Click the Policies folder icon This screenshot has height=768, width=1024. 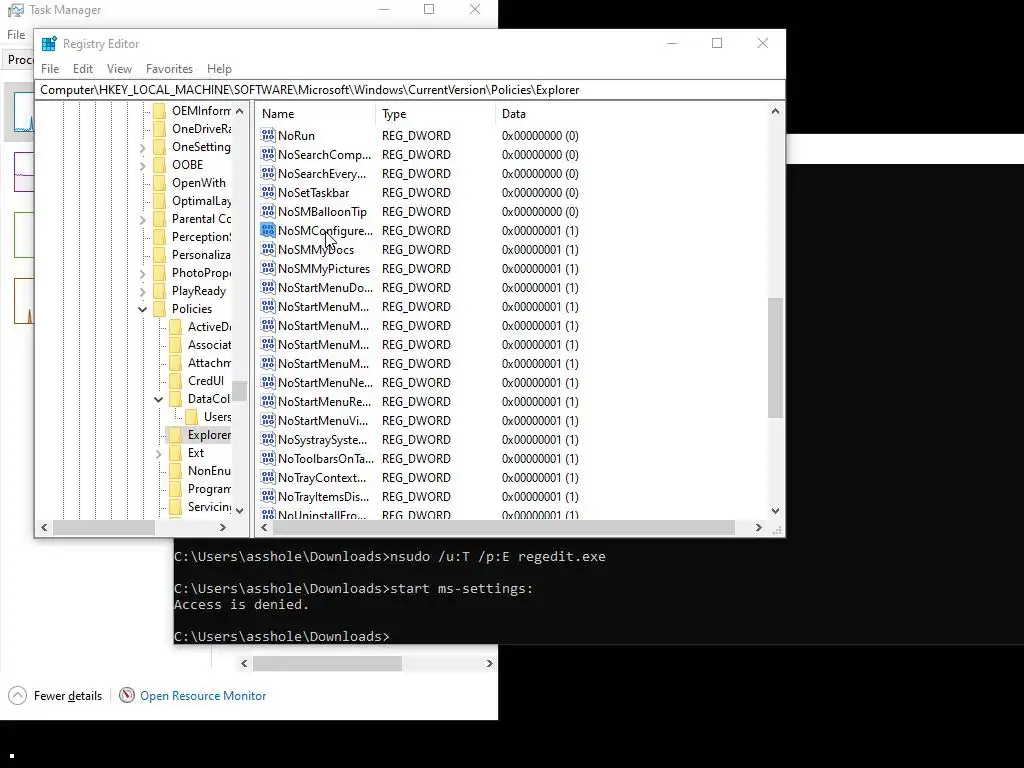pyautogui.click(x=159, y=309)
